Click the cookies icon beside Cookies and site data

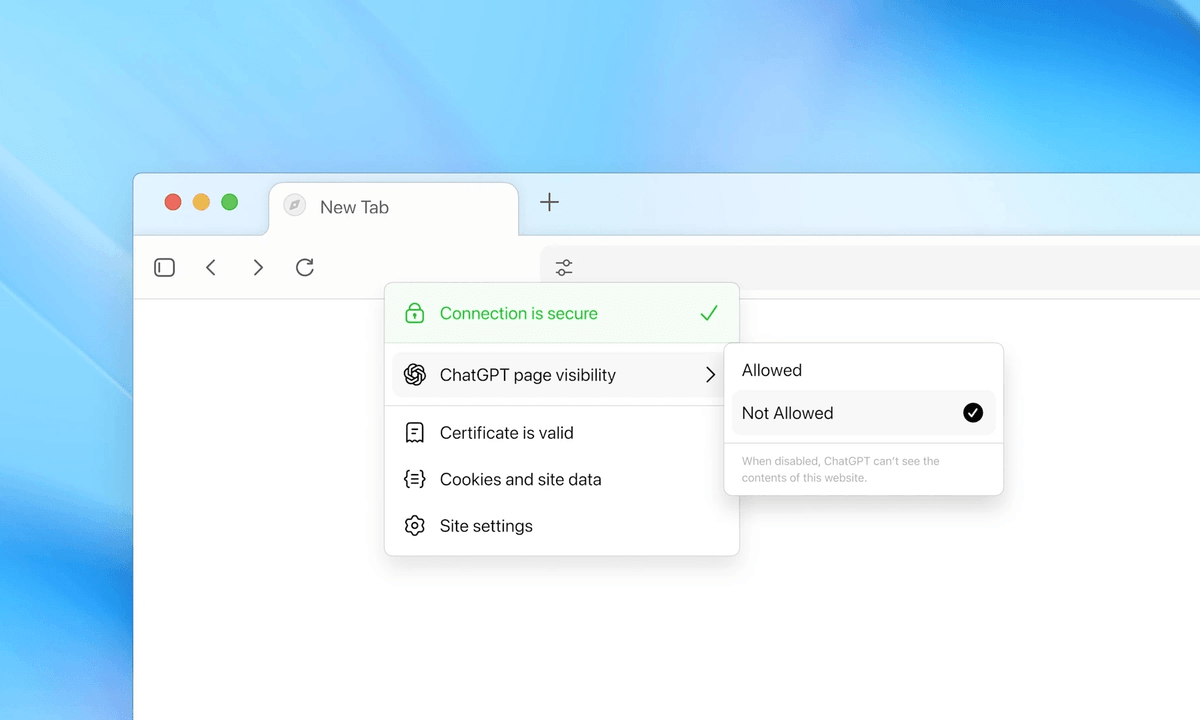414,479
